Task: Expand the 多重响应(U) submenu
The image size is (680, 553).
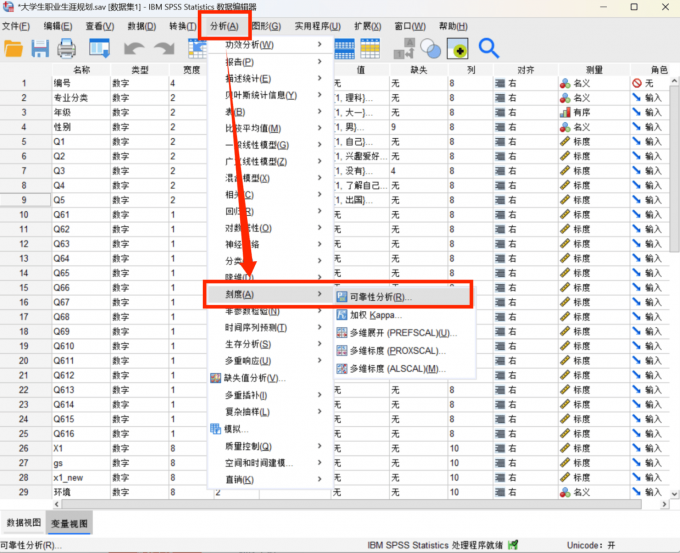Action: pos(271,361)
